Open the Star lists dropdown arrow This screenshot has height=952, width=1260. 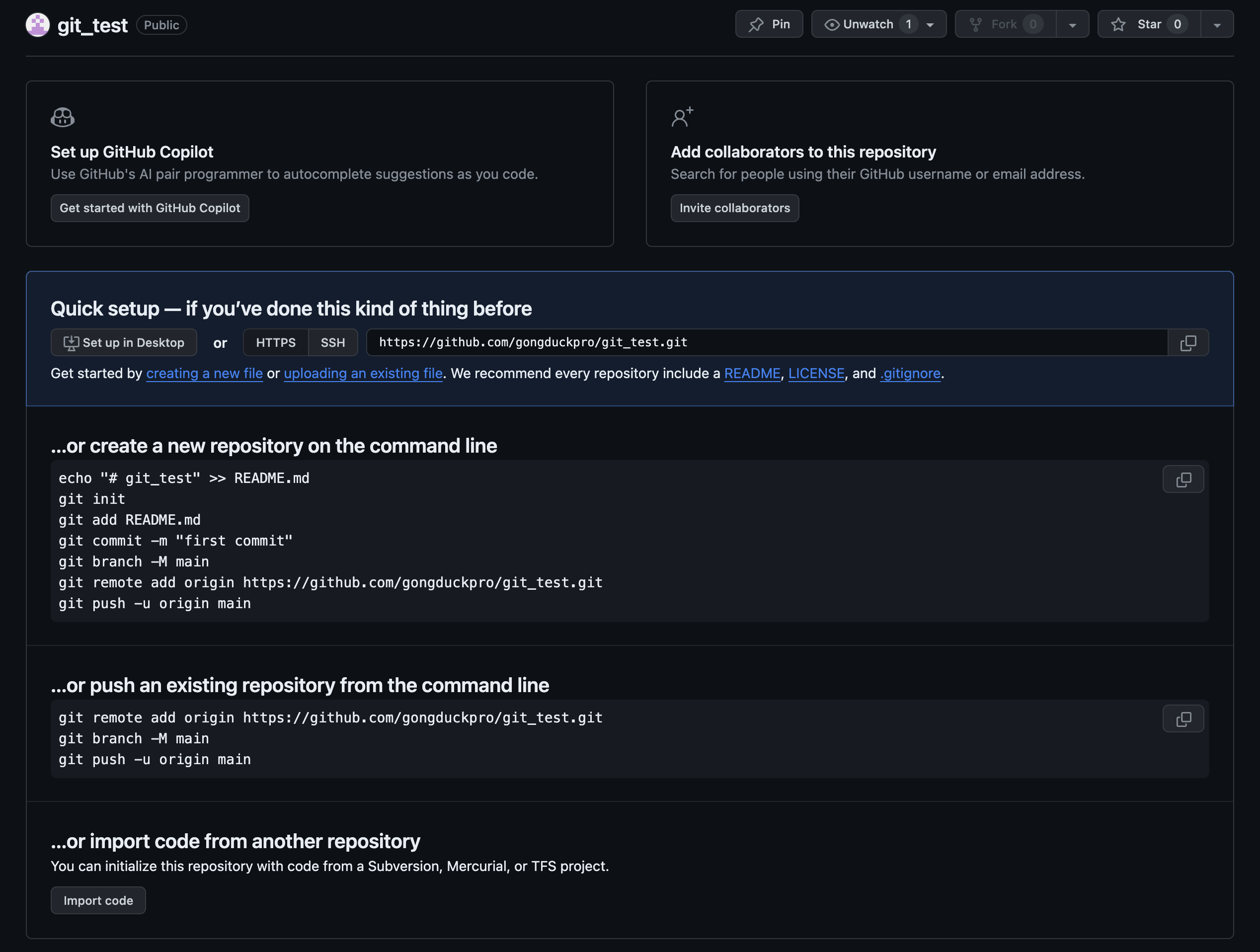click(1217, 25)
